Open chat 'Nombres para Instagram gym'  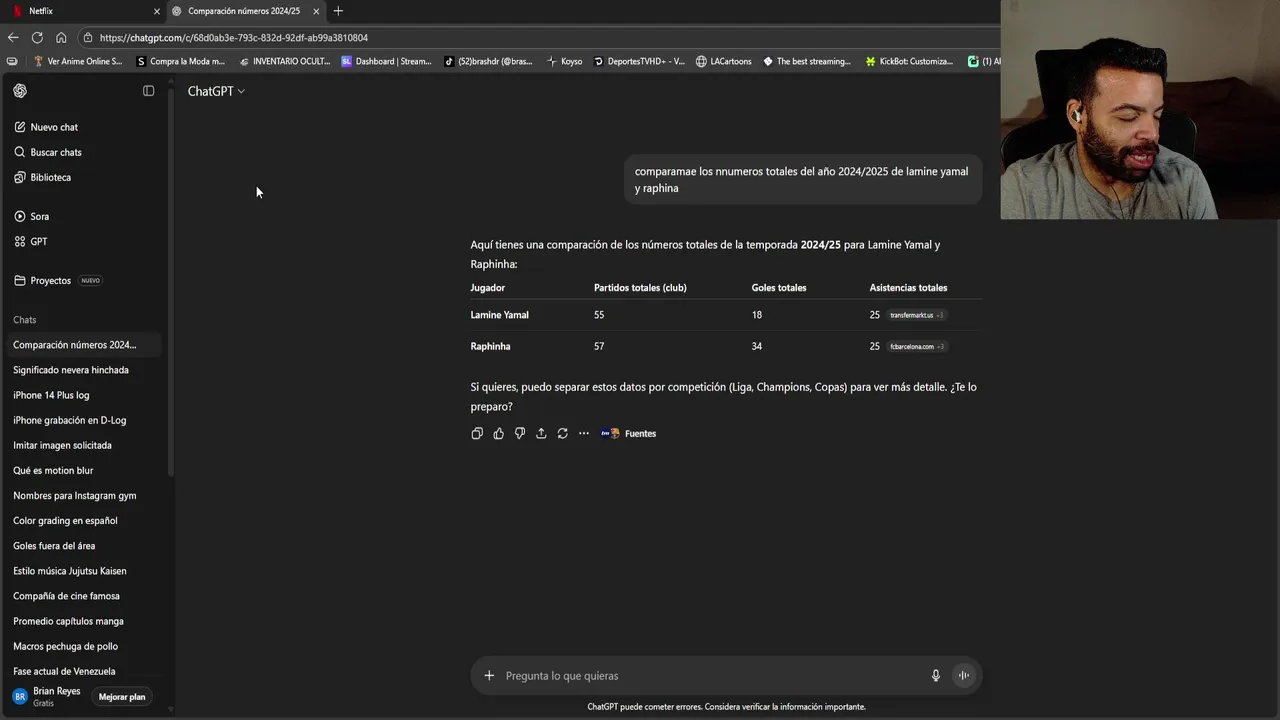tap(74, 495)
